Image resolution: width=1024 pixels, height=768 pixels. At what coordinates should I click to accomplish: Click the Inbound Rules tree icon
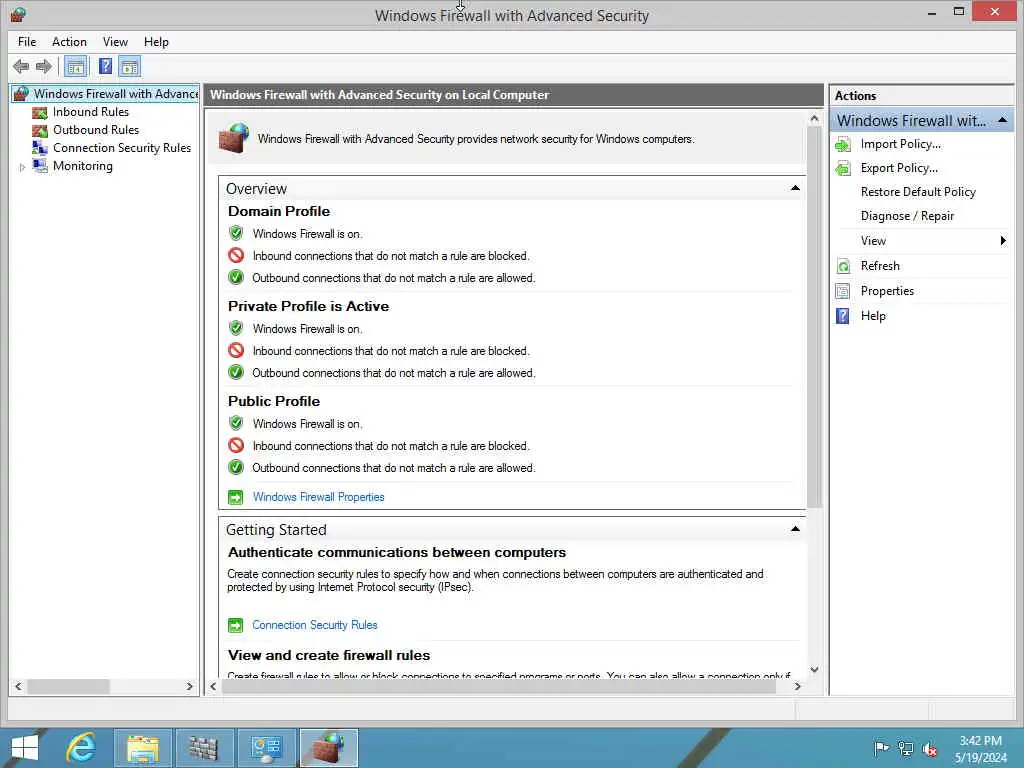[x=40, y=112]
